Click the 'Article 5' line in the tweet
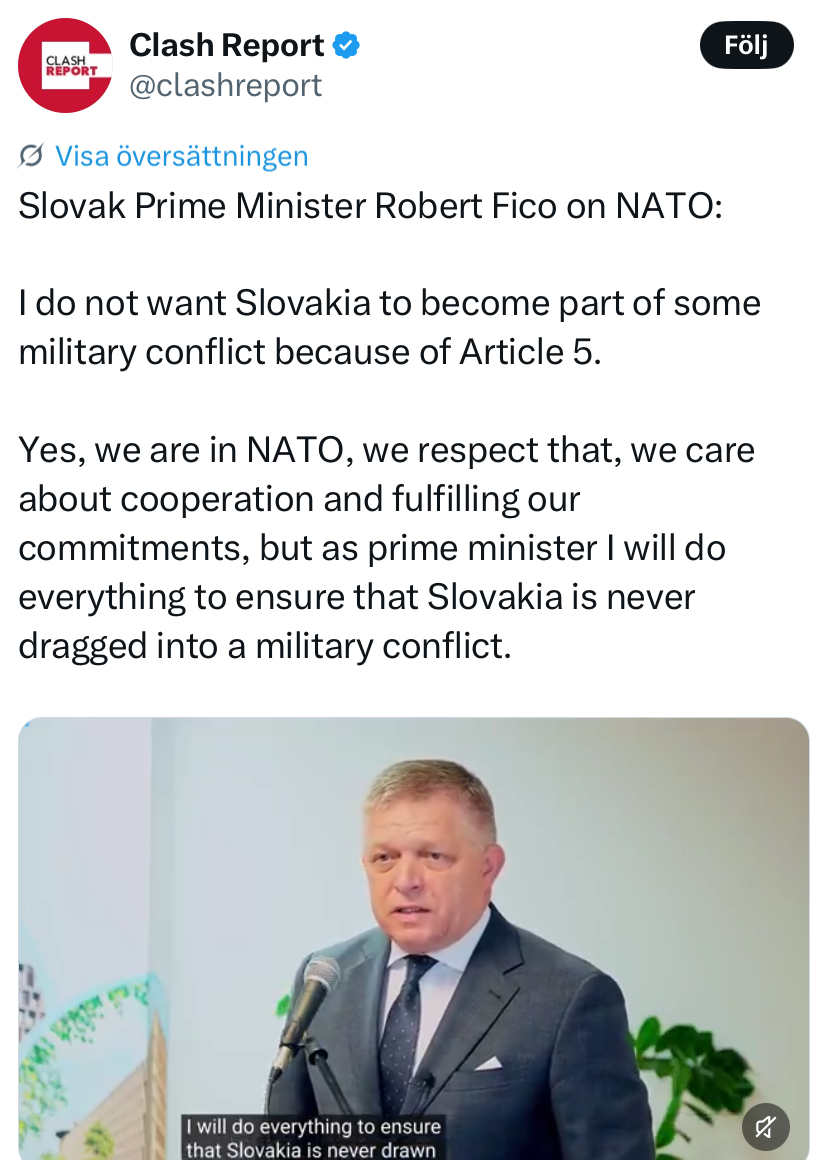 click(309, 351)
